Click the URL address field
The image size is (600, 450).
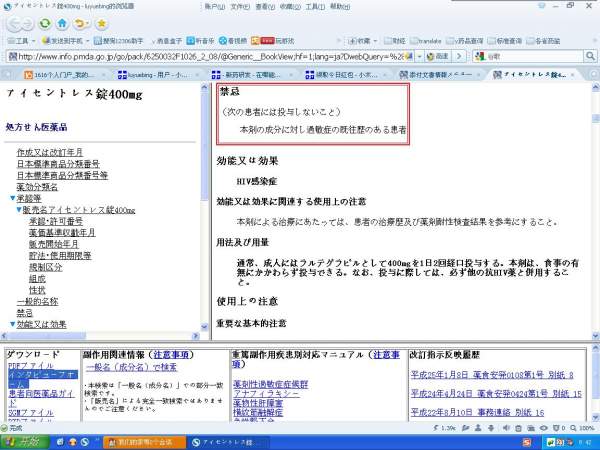point(210,56)
